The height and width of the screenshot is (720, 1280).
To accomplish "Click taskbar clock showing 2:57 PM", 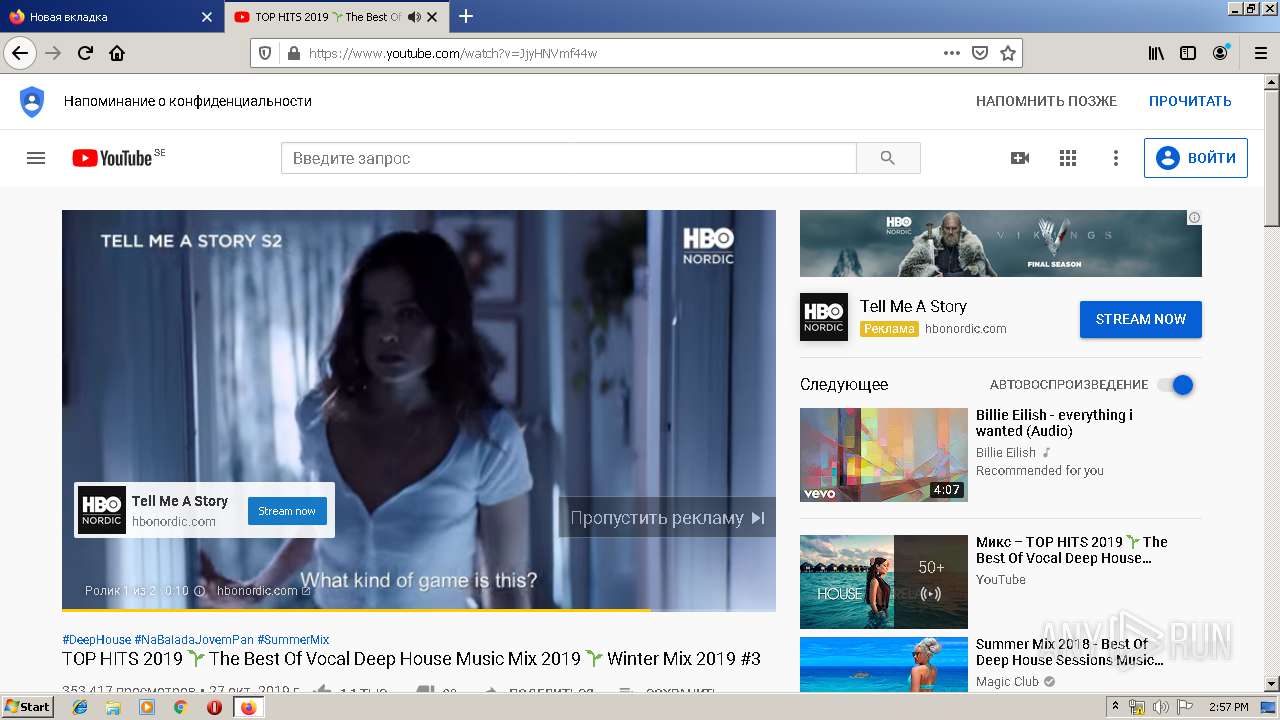I will [x=1229, y=707].
